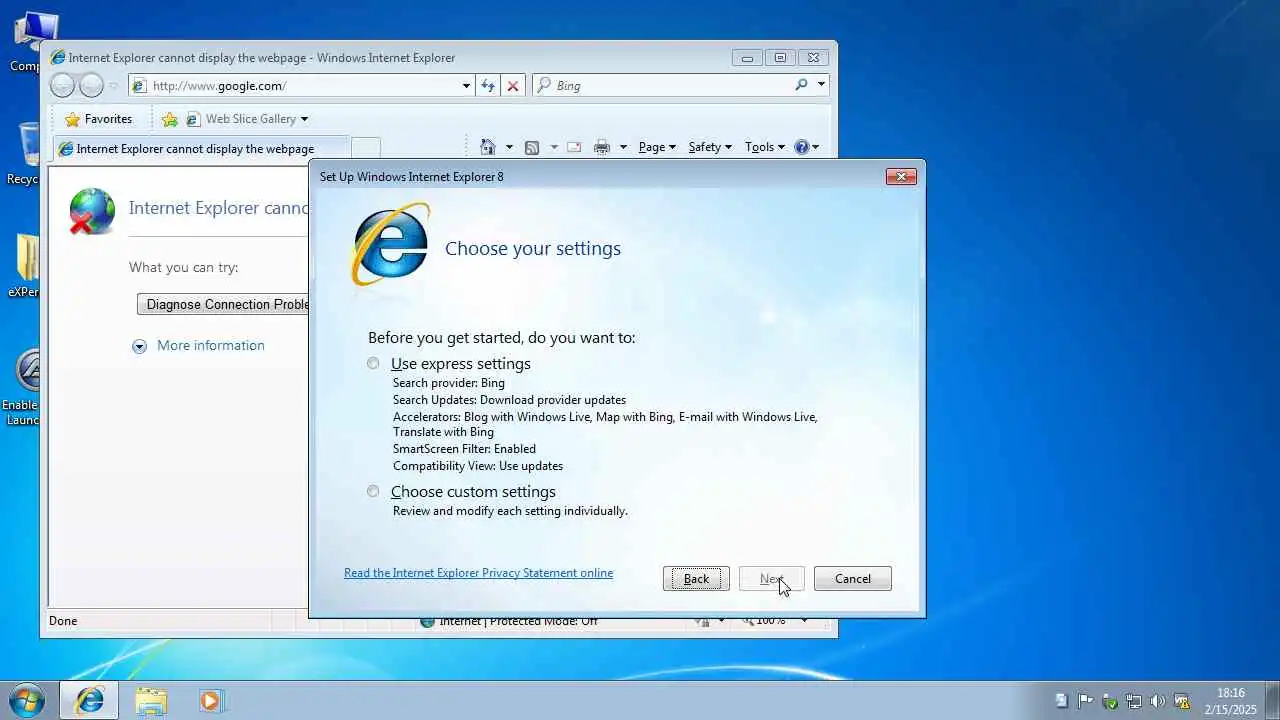Click the Back button in setup dialog
1280x720 pixels.
point(696,579)
